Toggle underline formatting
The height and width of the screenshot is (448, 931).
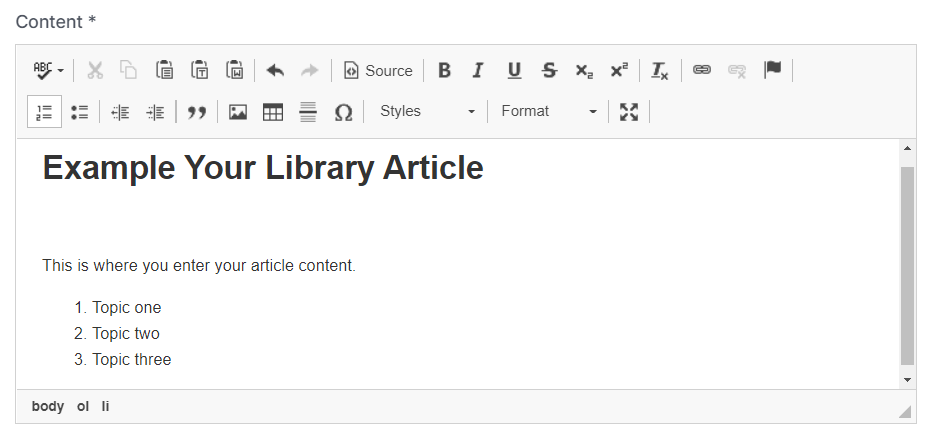point(514,71)
